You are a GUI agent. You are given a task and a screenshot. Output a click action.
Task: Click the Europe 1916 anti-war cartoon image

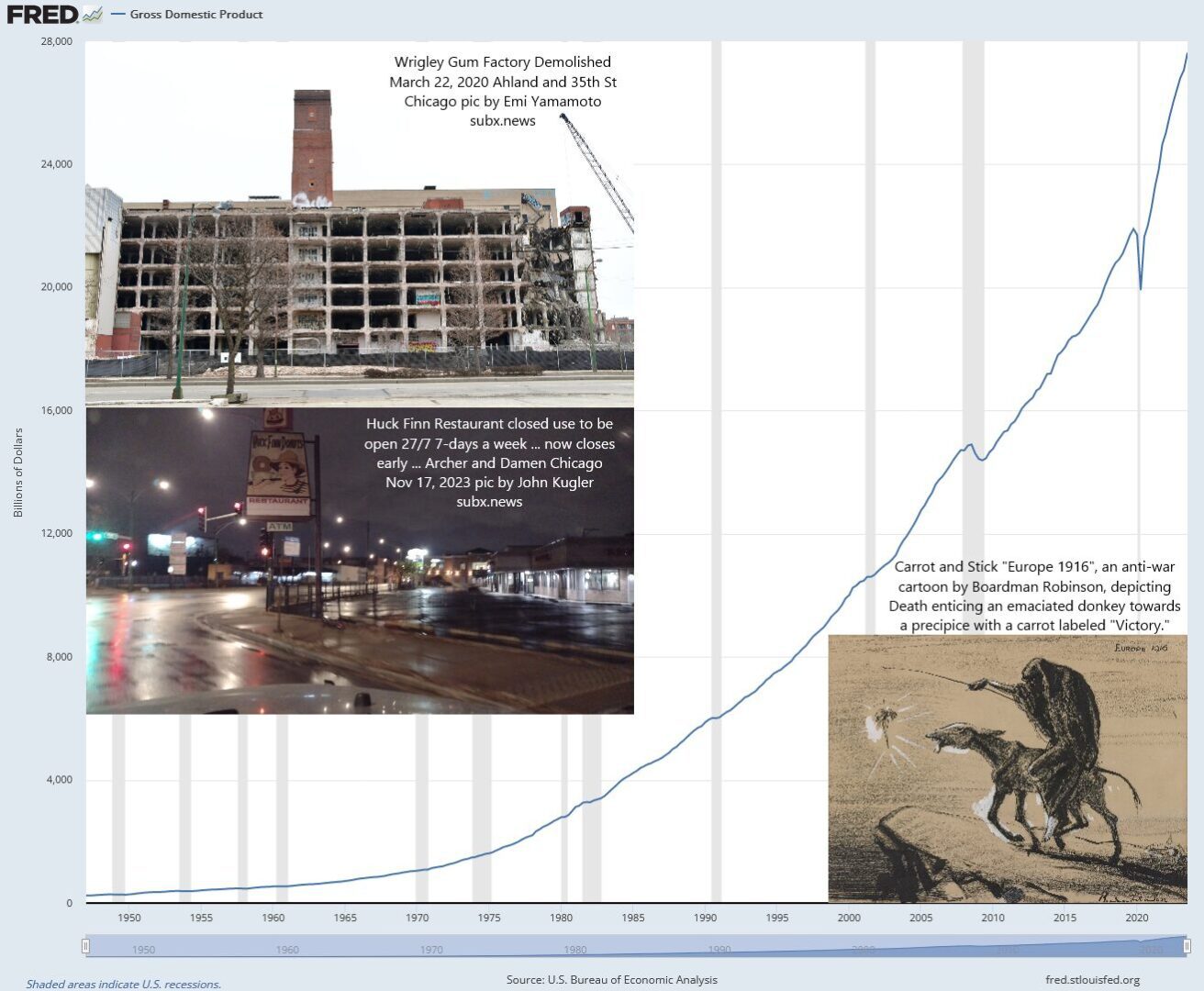pyautogui.click(x=1007, y=768)
